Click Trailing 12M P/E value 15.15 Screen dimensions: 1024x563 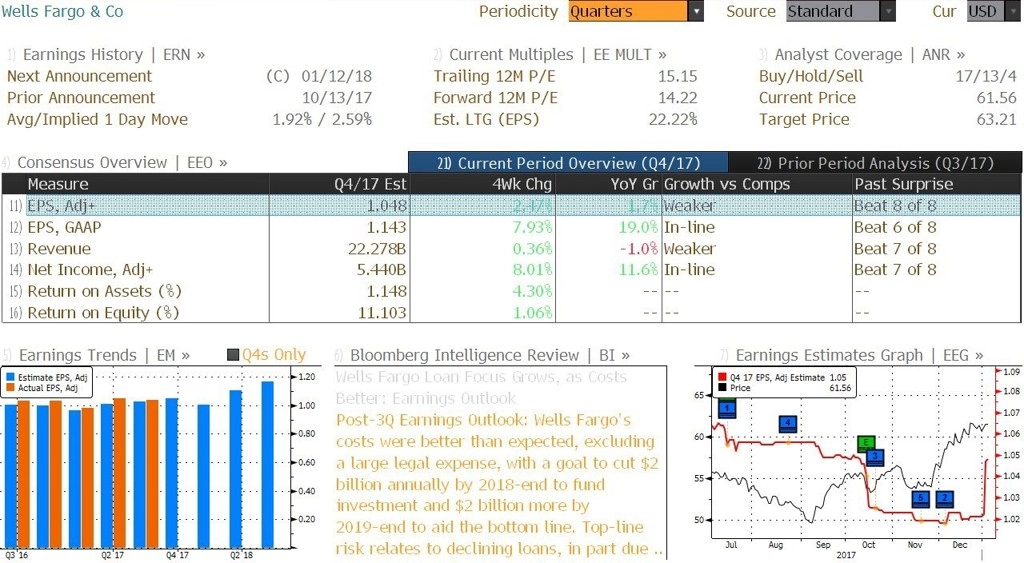(677, 76)
